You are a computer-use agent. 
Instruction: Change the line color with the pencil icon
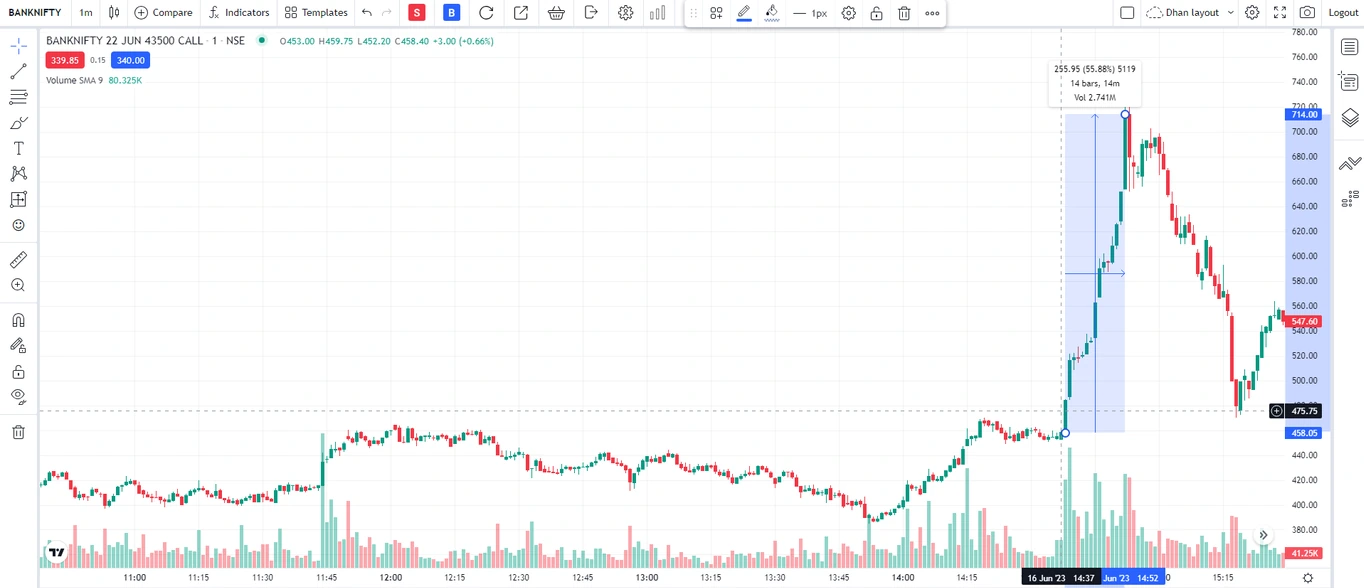pyautogui.click(x=744, y=13)
